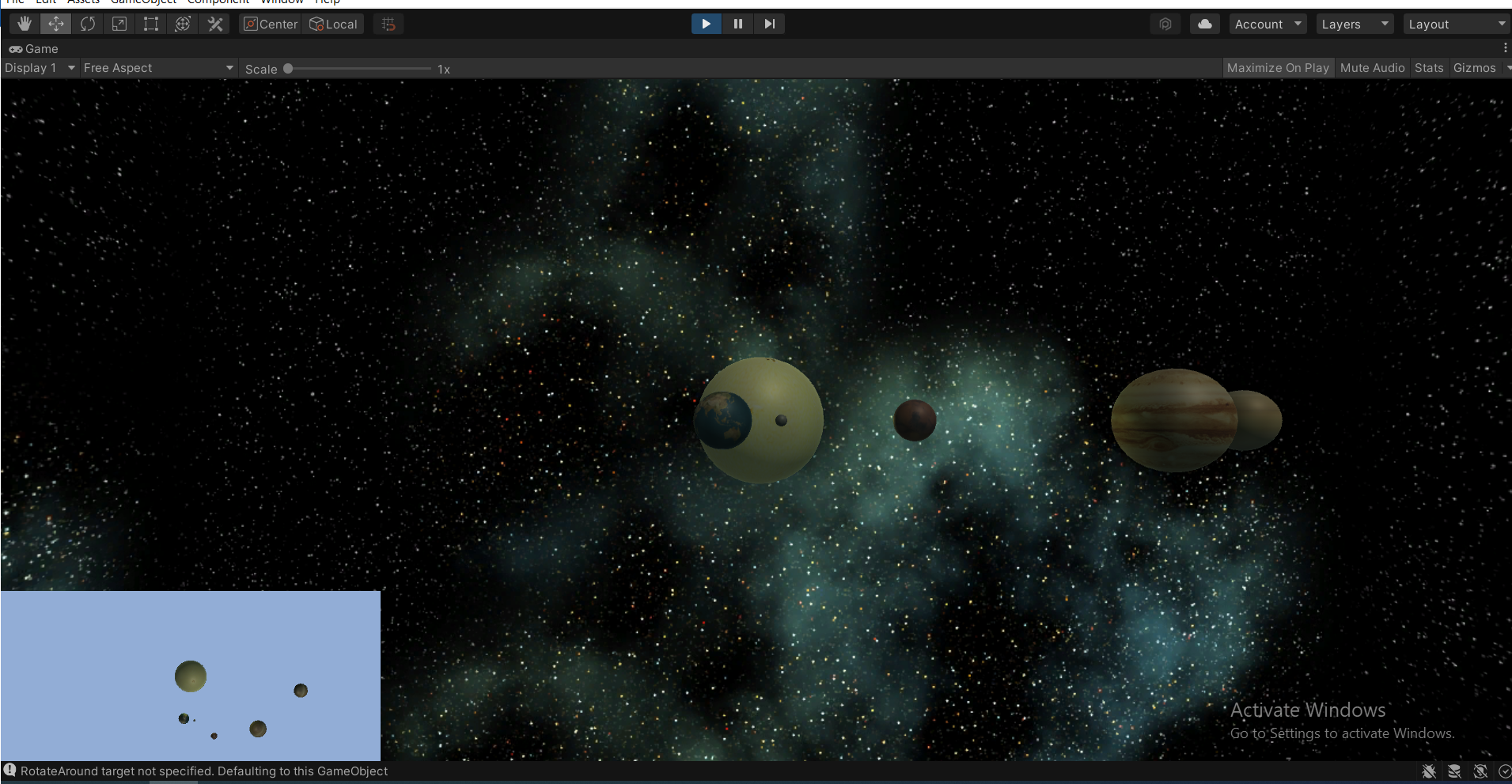The image size is (1512, 784).
Task: Select the Rotate tool
Action: (x=88, y=24)
